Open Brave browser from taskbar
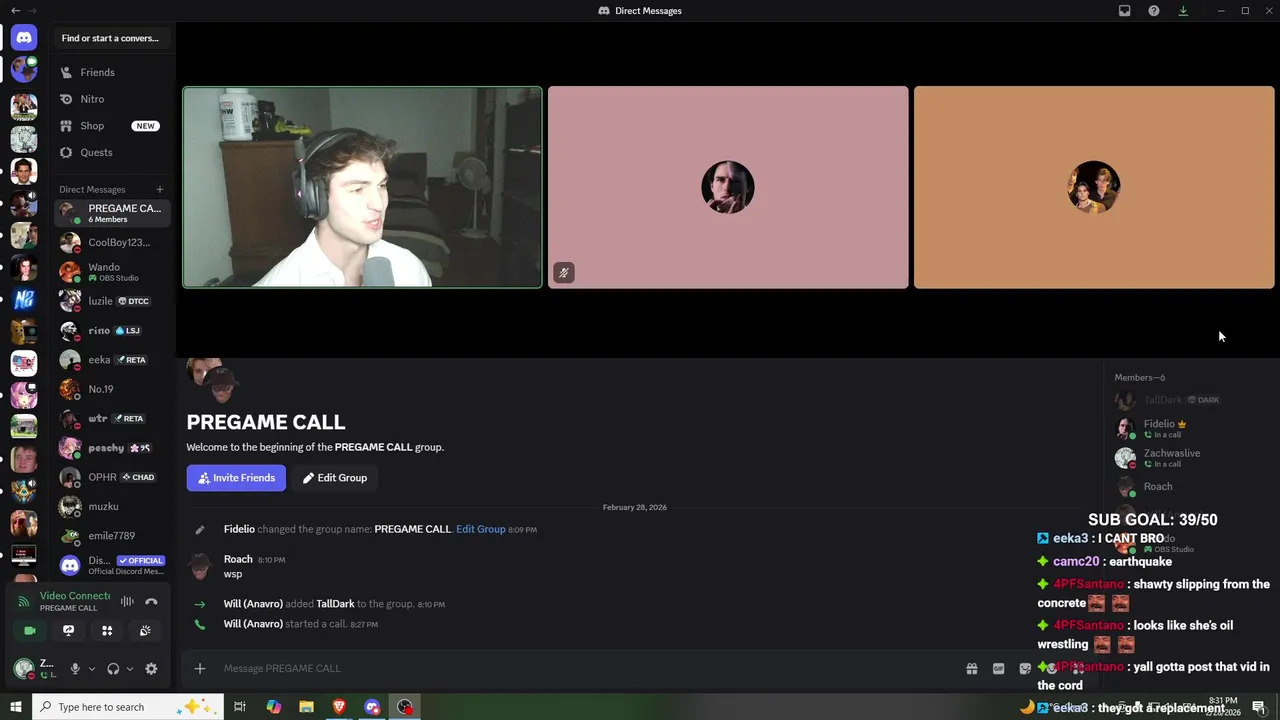Viewport: 1280px width, 720px height. click(339, 707)
